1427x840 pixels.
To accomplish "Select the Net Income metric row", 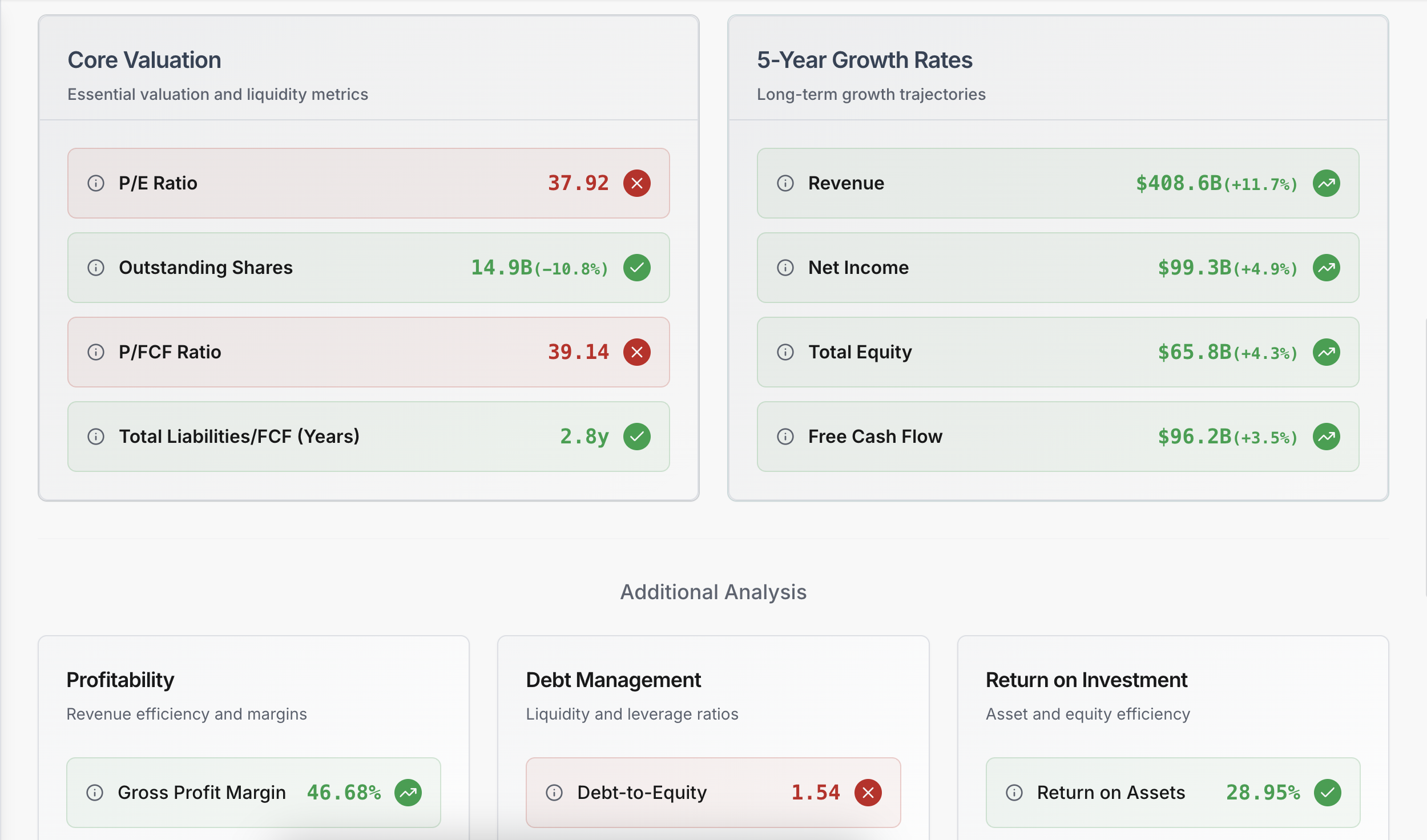I will point(1058,268).
